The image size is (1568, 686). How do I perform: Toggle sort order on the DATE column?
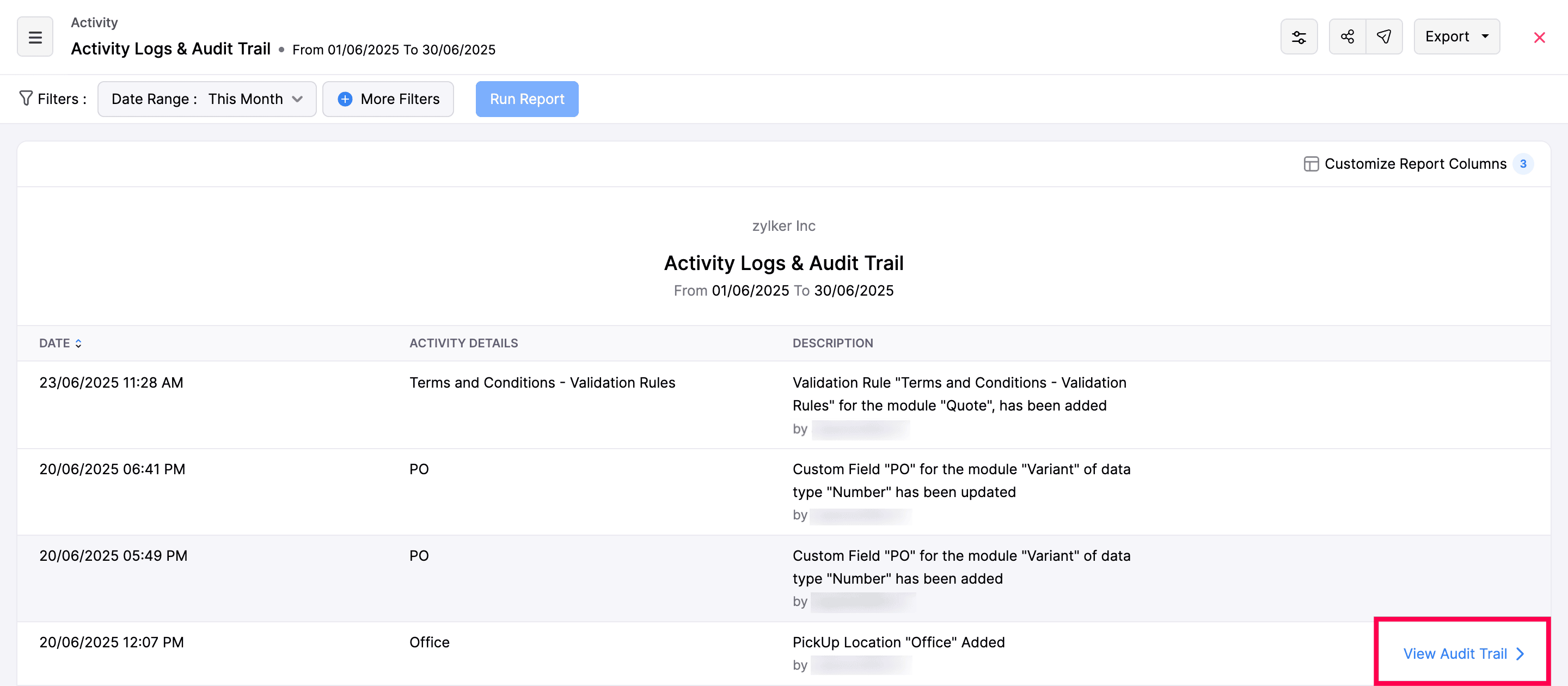(x=78, y=344)
